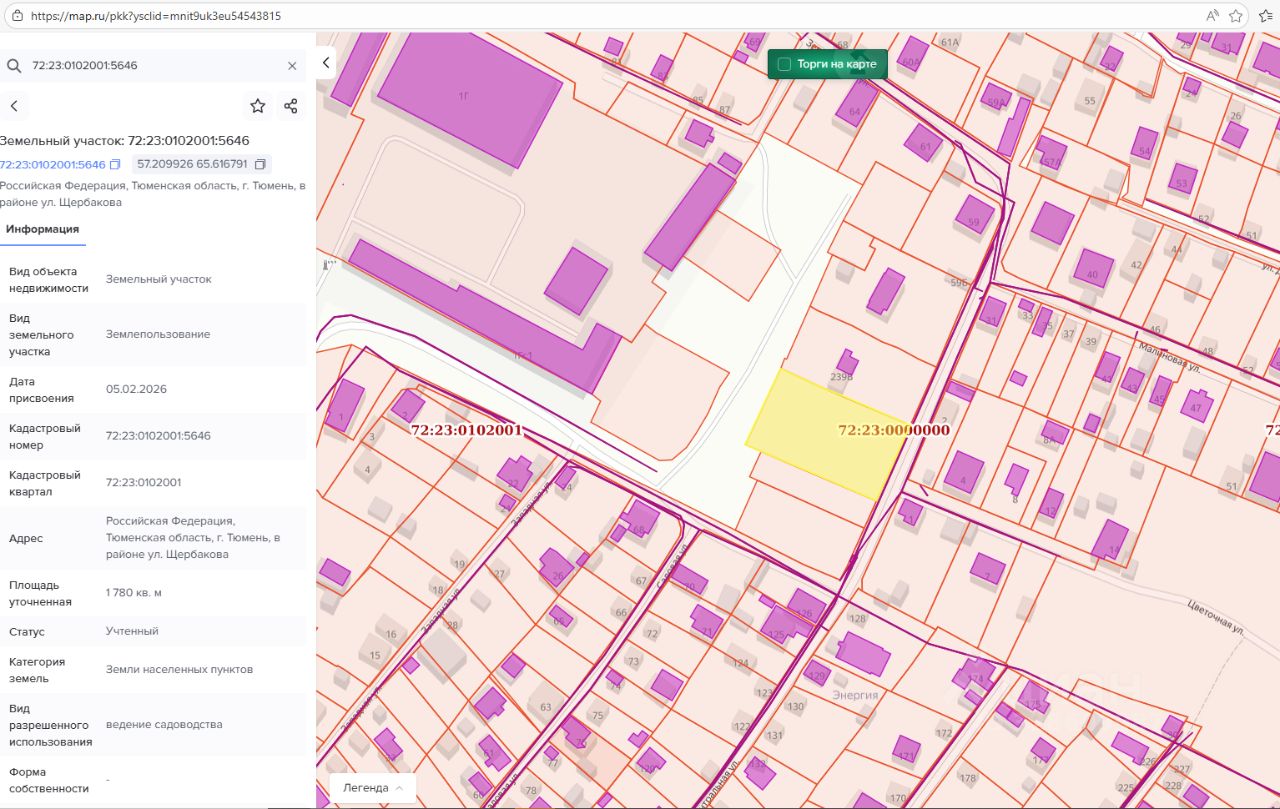Click the browser address bar URL
The width and height of the screenshot is (1280, 809).
pos(155,16)
